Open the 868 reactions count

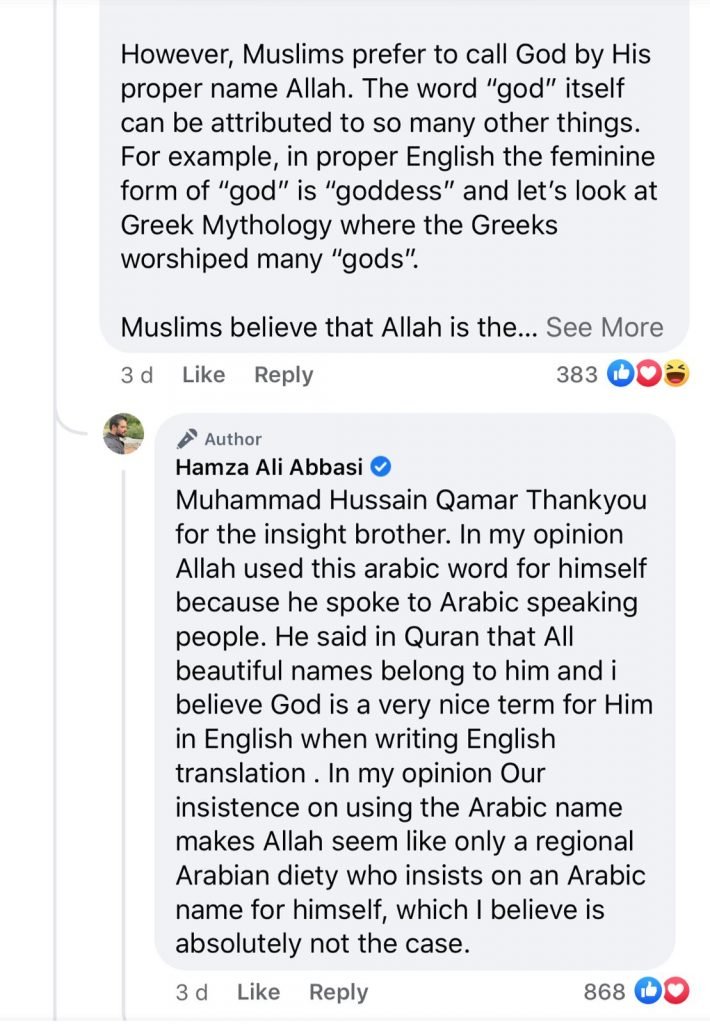[x=604, y=992]
